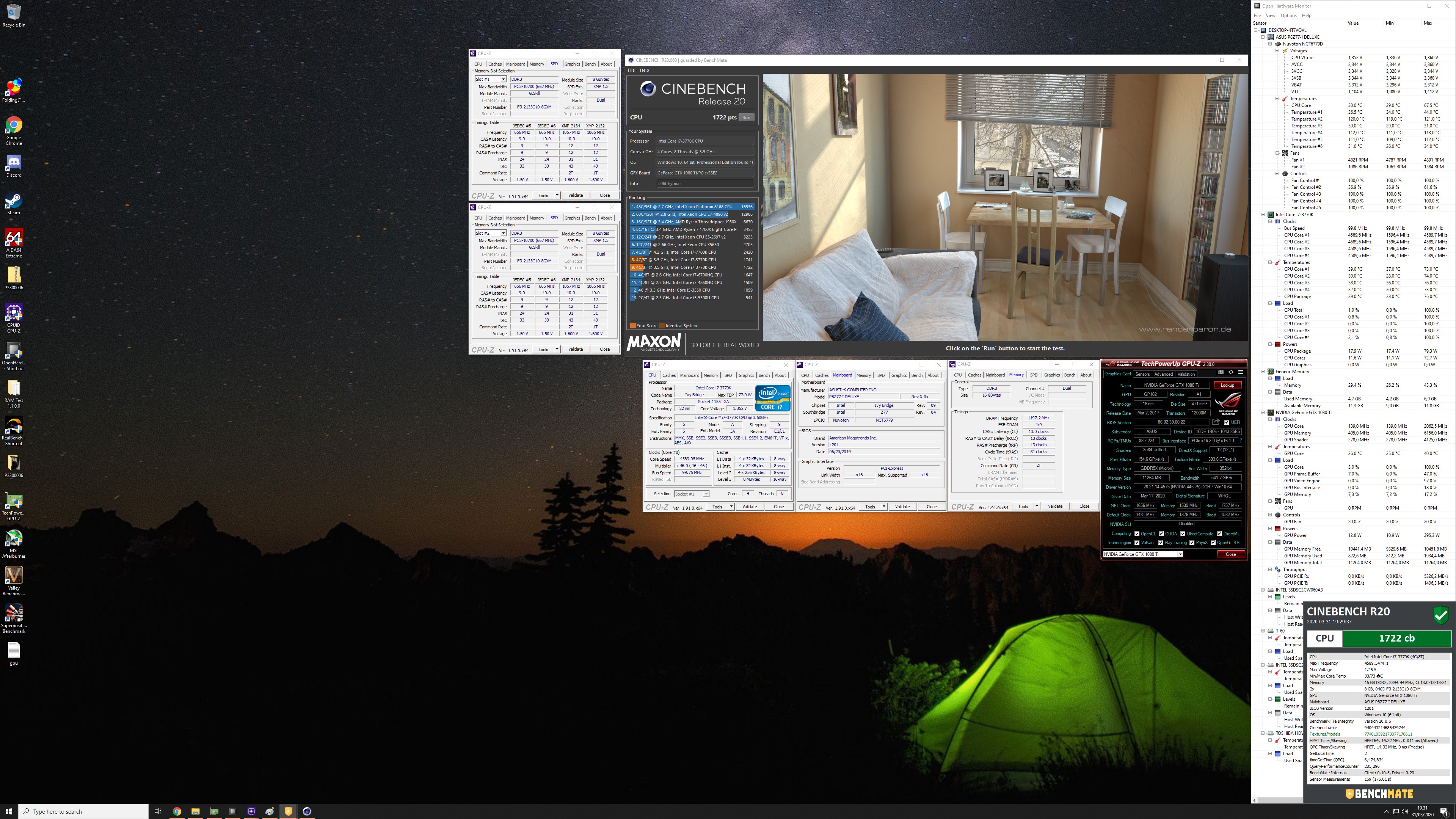The image size is (1456, 819).
Task: Click the Tools button in the CPU-Z CPU window
Action: pos(717,507)
